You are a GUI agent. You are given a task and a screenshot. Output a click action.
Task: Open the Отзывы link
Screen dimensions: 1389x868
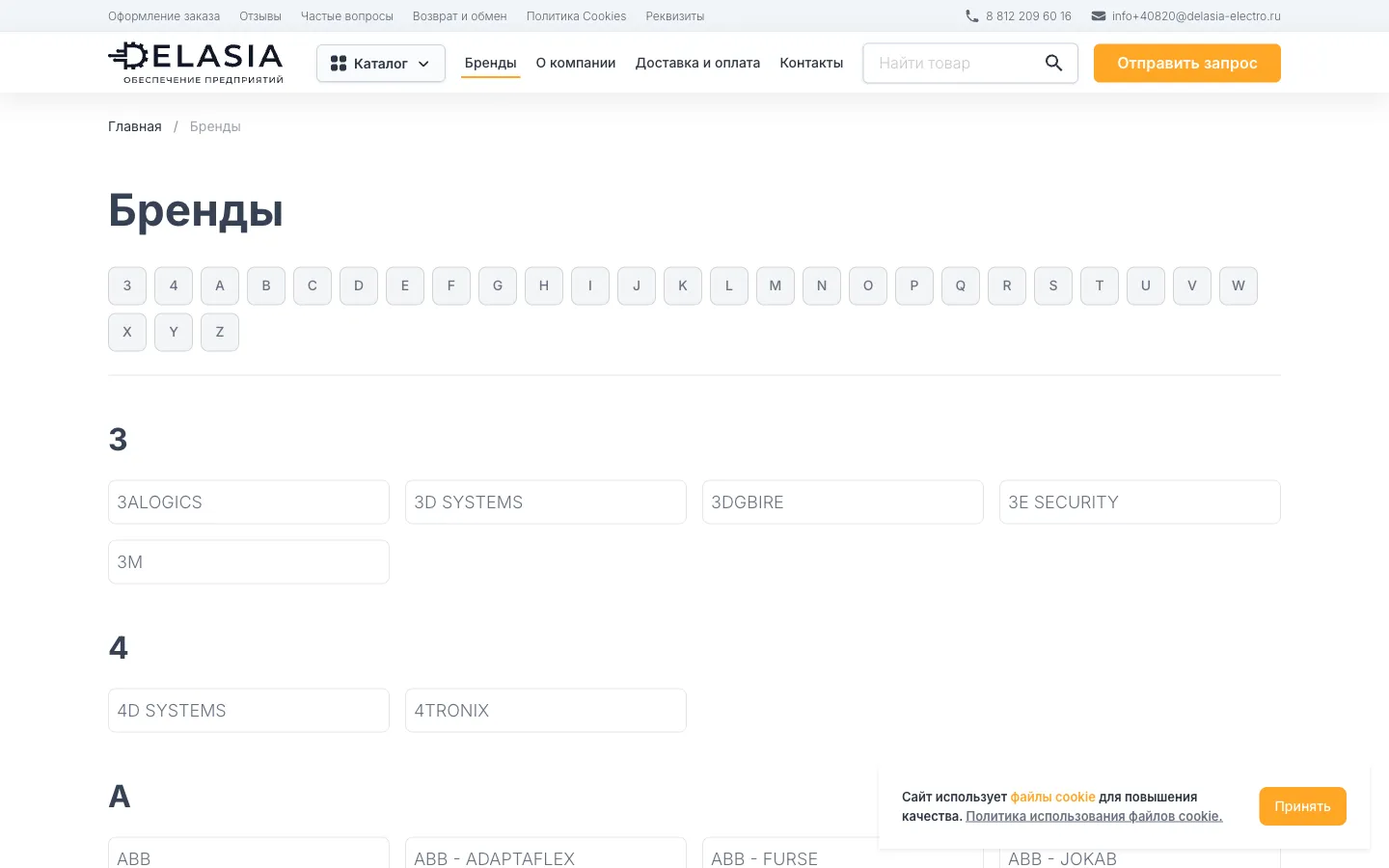pos(260,16)
